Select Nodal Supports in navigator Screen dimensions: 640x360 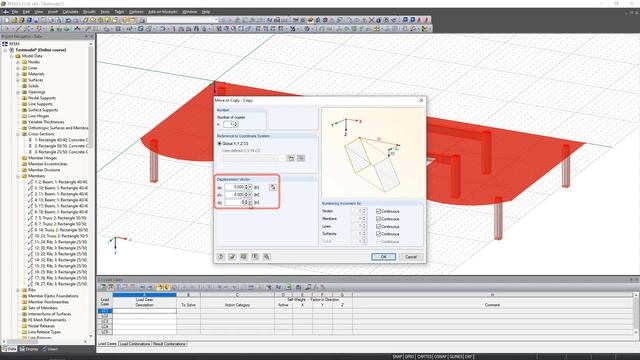click(x=42, y=98)
